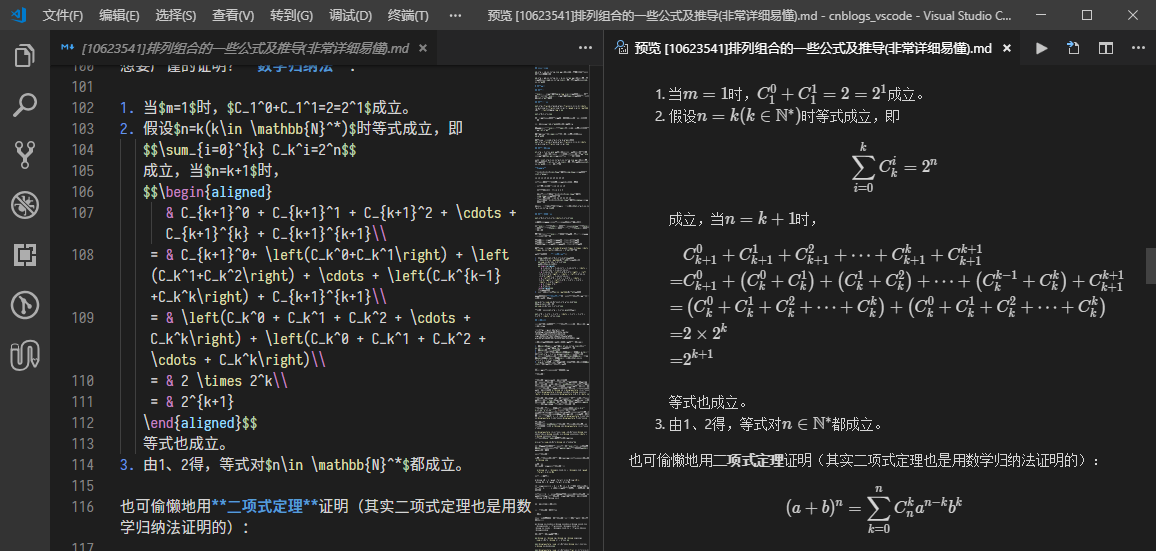1156x551 pixels.
Task: Click **二项式定理** in source line 116
Action: [x=265, y=507]
